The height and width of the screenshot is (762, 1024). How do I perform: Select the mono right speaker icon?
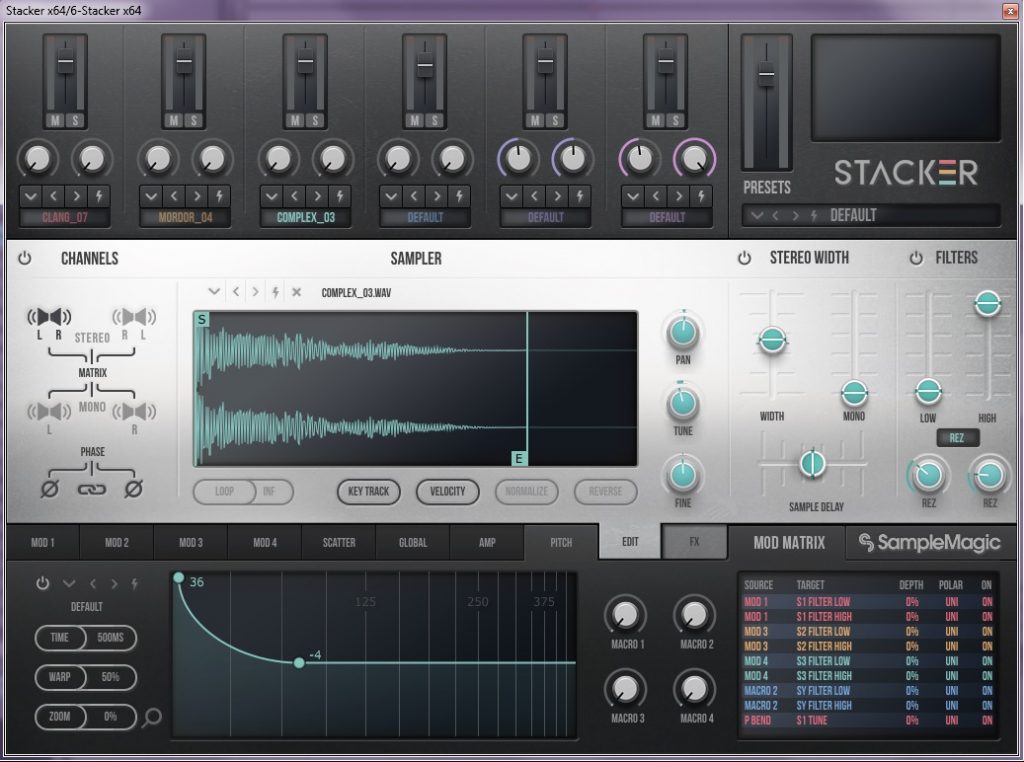pos(134,411)
